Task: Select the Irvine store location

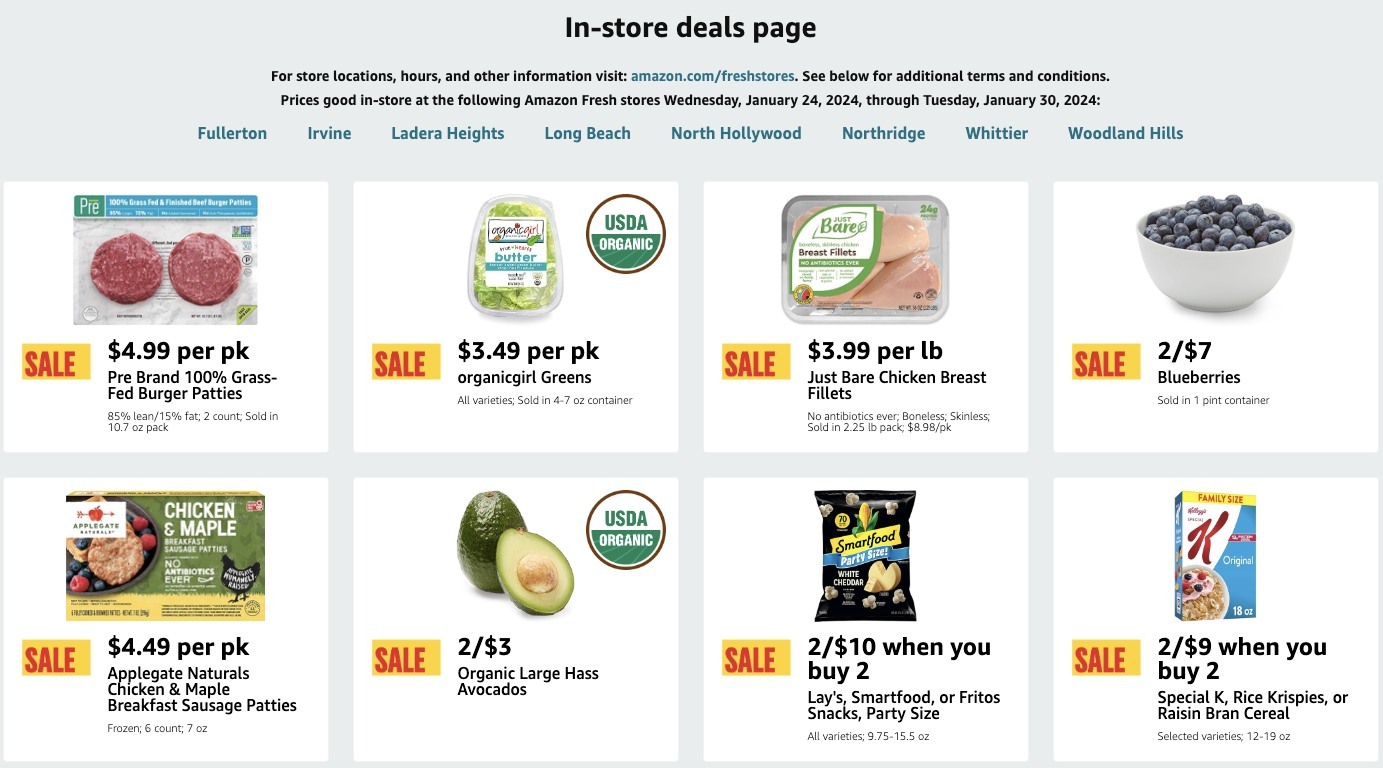Action: 329,132
